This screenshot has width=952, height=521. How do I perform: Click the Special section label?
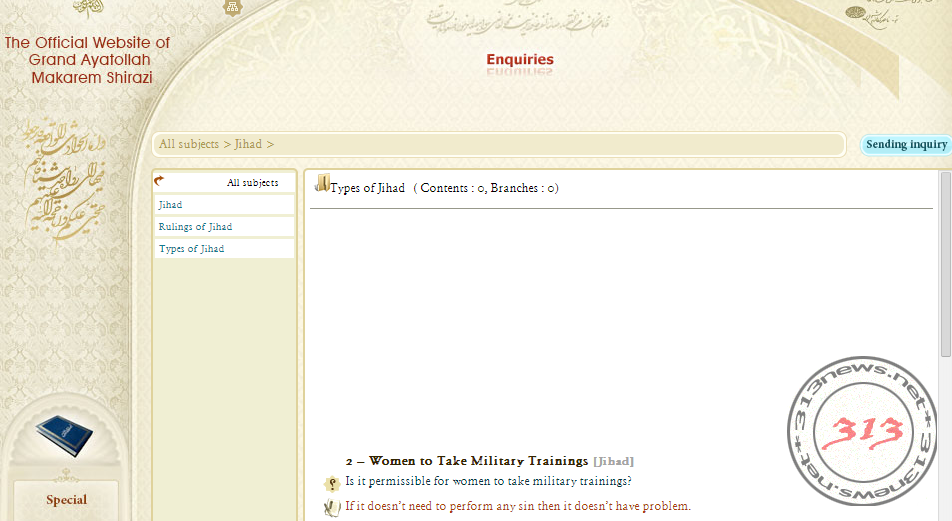click(67, 500)
